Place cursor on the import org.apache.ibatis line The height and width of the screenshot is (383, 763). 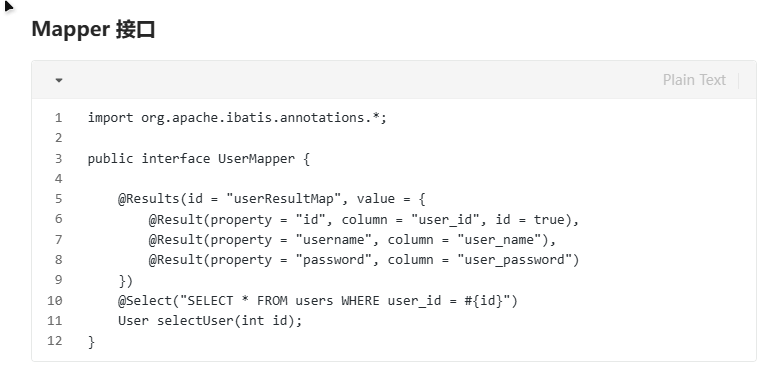tap(237, 118)
